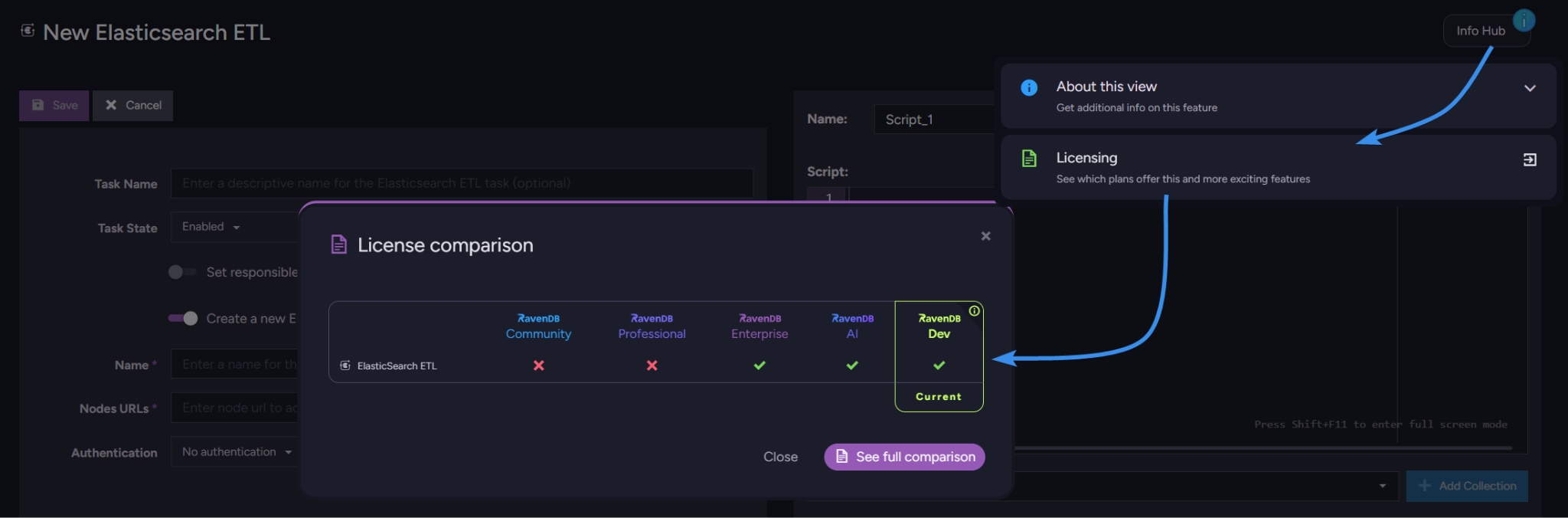Viewport: 1568px width, 518px height.
Task: Click line 1 in the script editor gutter
Action: tap(828, 196)
